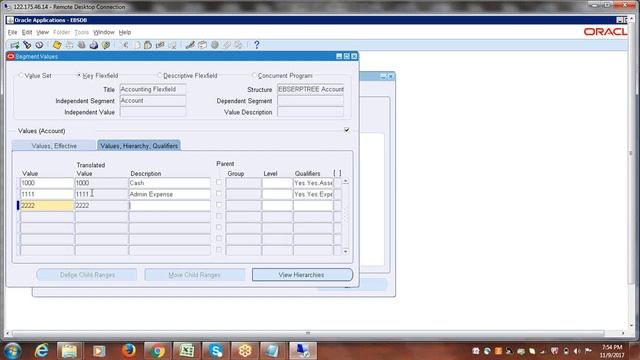Select the Key Flexfield radio button
The height and width of the screenshot is (360, 640).
tap(79, 76)
